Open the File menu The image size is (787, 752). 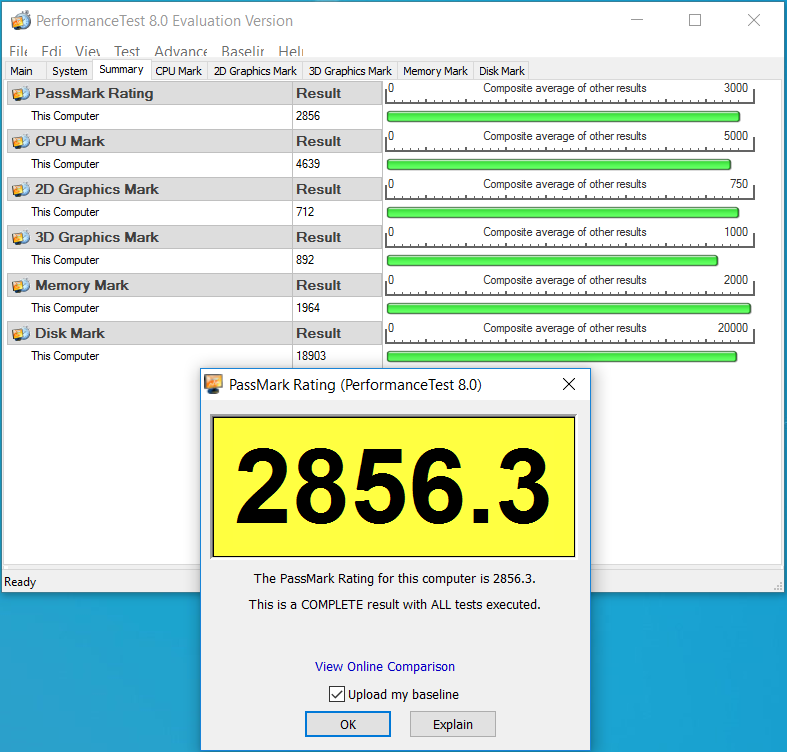(x=19, y=51)
